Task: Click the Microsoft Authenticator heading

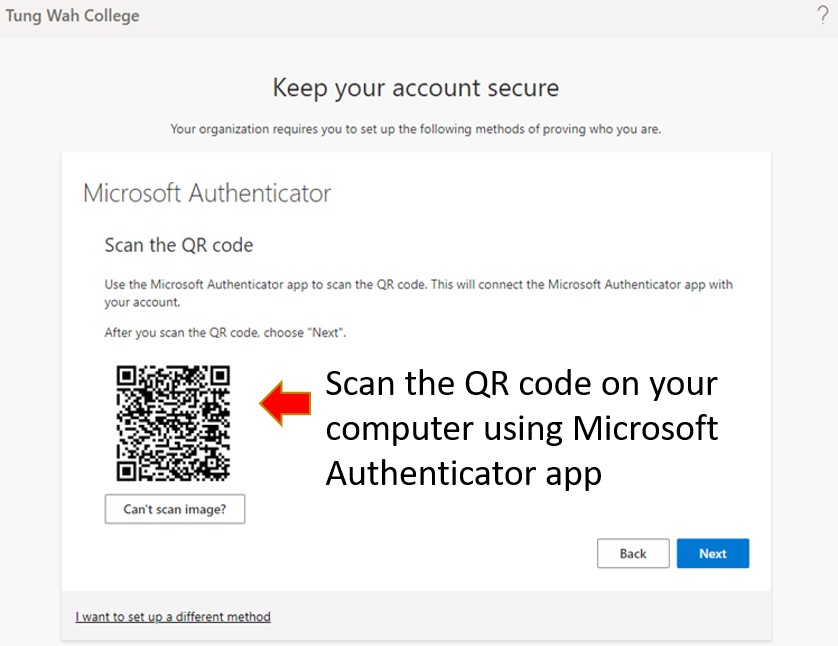Action: (207, 193)
